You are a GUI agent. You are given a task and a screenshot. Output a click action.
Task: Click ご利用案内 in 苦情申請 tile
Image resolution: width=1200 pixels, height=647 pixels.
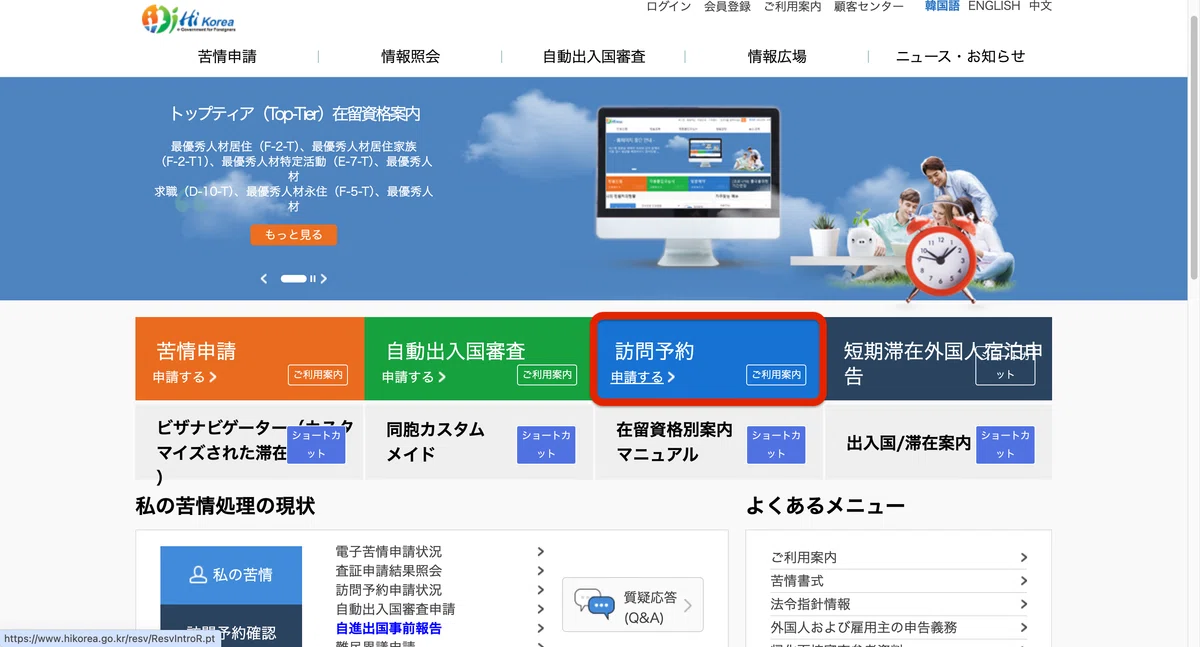pos(317,374)
